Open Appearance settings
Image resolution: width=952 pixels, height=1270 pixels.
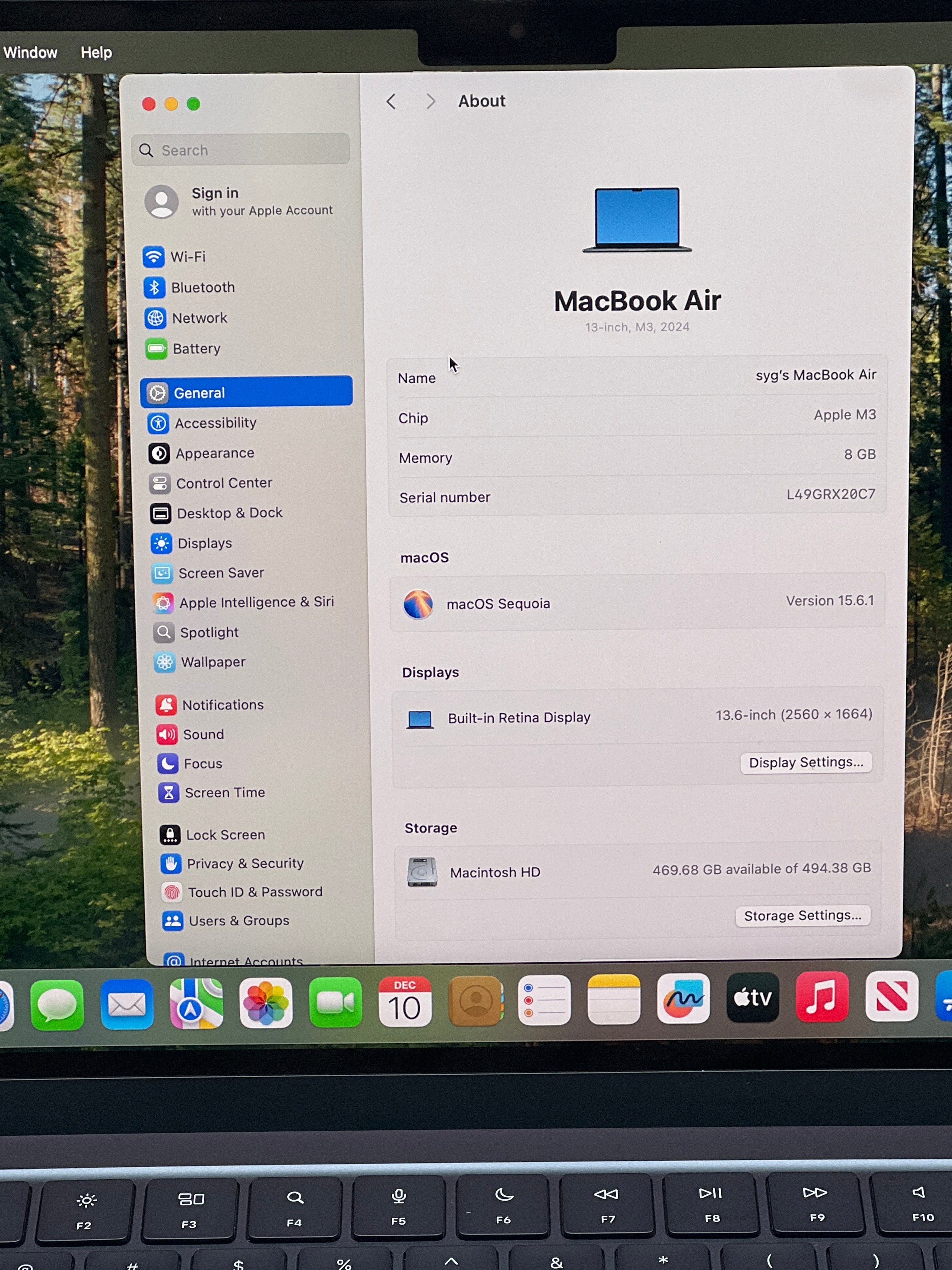tap(201, 453)
